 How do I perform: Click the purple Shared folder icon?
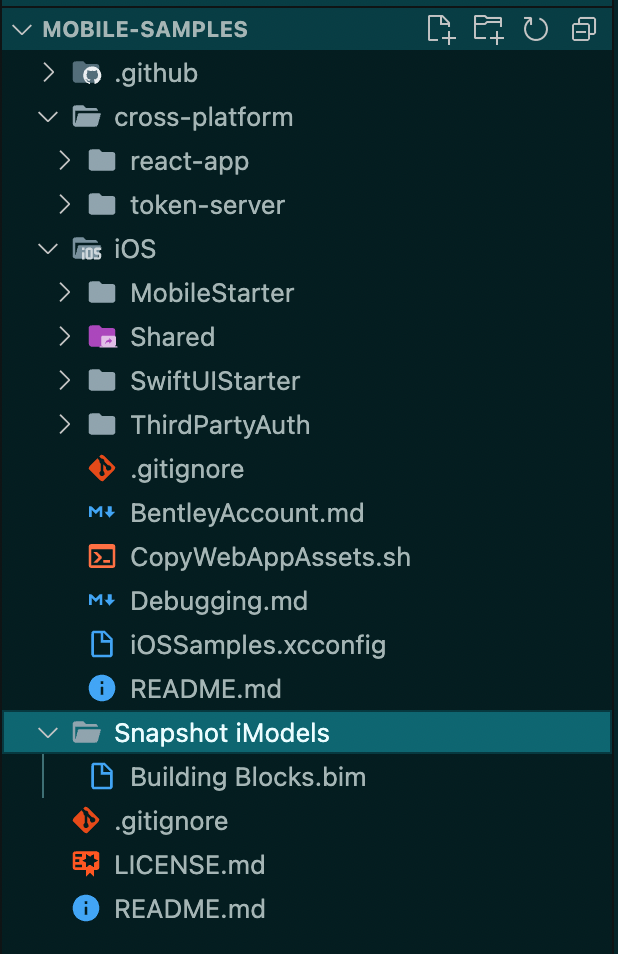click(102, 337)
